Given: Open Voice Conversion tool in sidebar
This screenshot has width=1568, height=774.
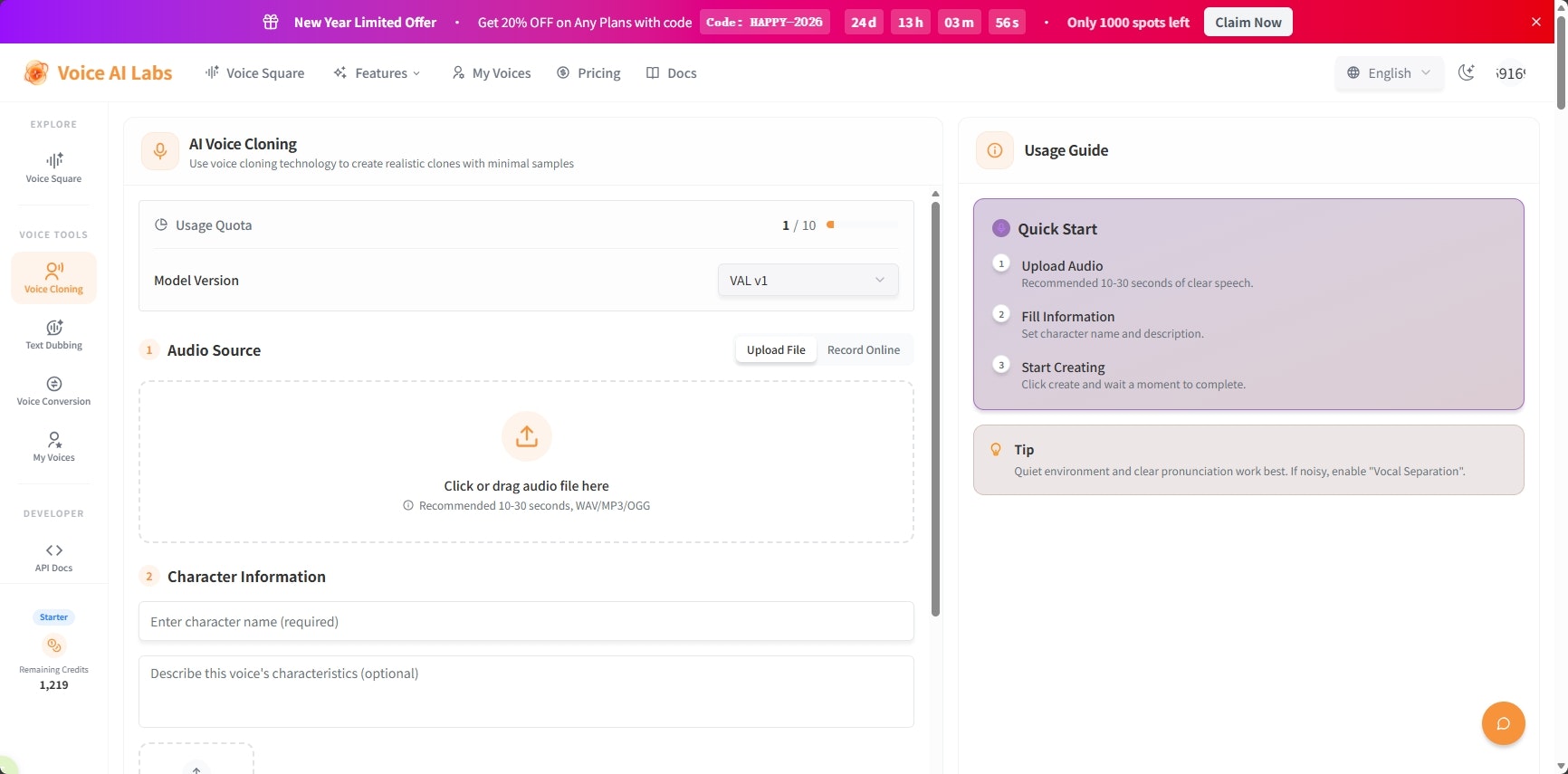Looking at the screenshot, I should point(53,390).
